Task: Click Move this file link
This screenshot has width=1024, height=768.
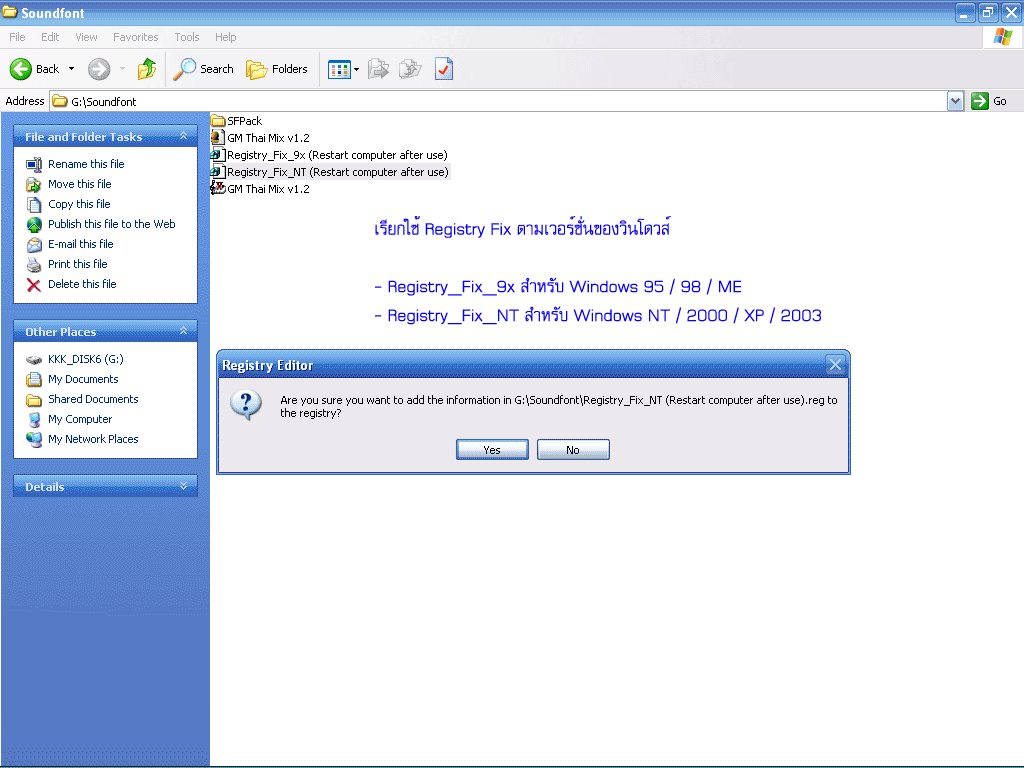Action: (x=80, y=184)
